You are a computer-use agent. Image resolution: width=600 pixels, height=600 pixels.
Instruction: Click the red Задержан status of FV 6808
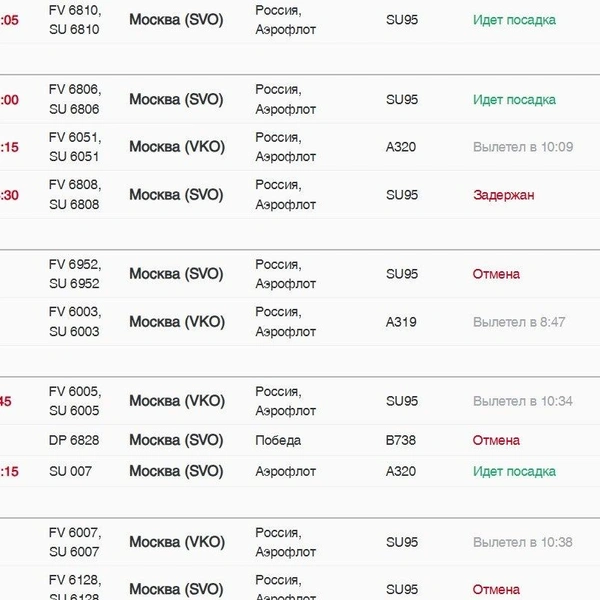point(504,195)
